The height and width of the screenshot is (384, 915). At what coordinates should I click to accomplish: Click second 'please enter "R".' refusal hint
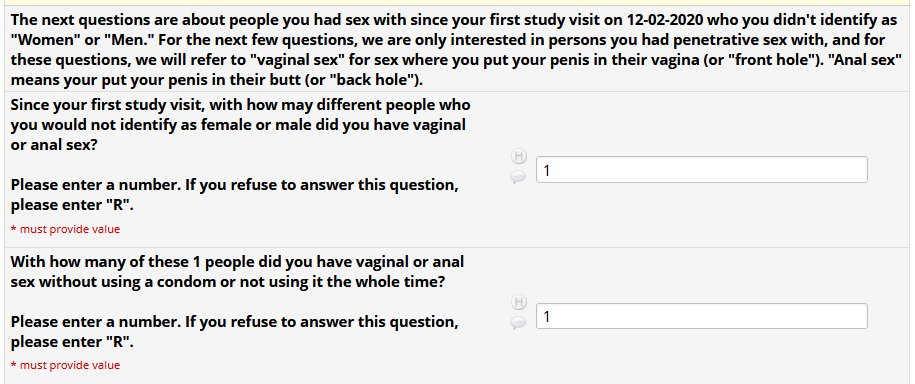pyautogui.click(x=72, y=342)
